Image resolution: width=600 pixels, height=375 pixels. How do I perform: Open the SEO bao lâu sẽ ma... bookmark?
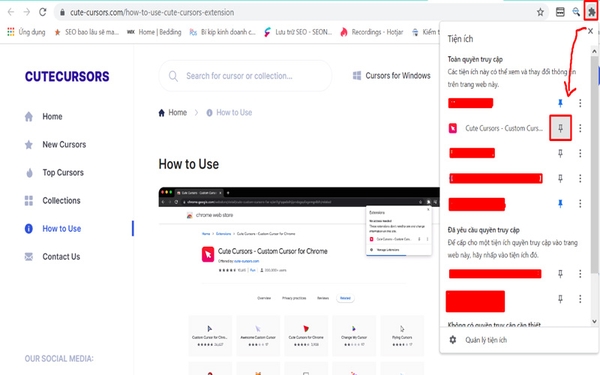click(x=86, y=32)
